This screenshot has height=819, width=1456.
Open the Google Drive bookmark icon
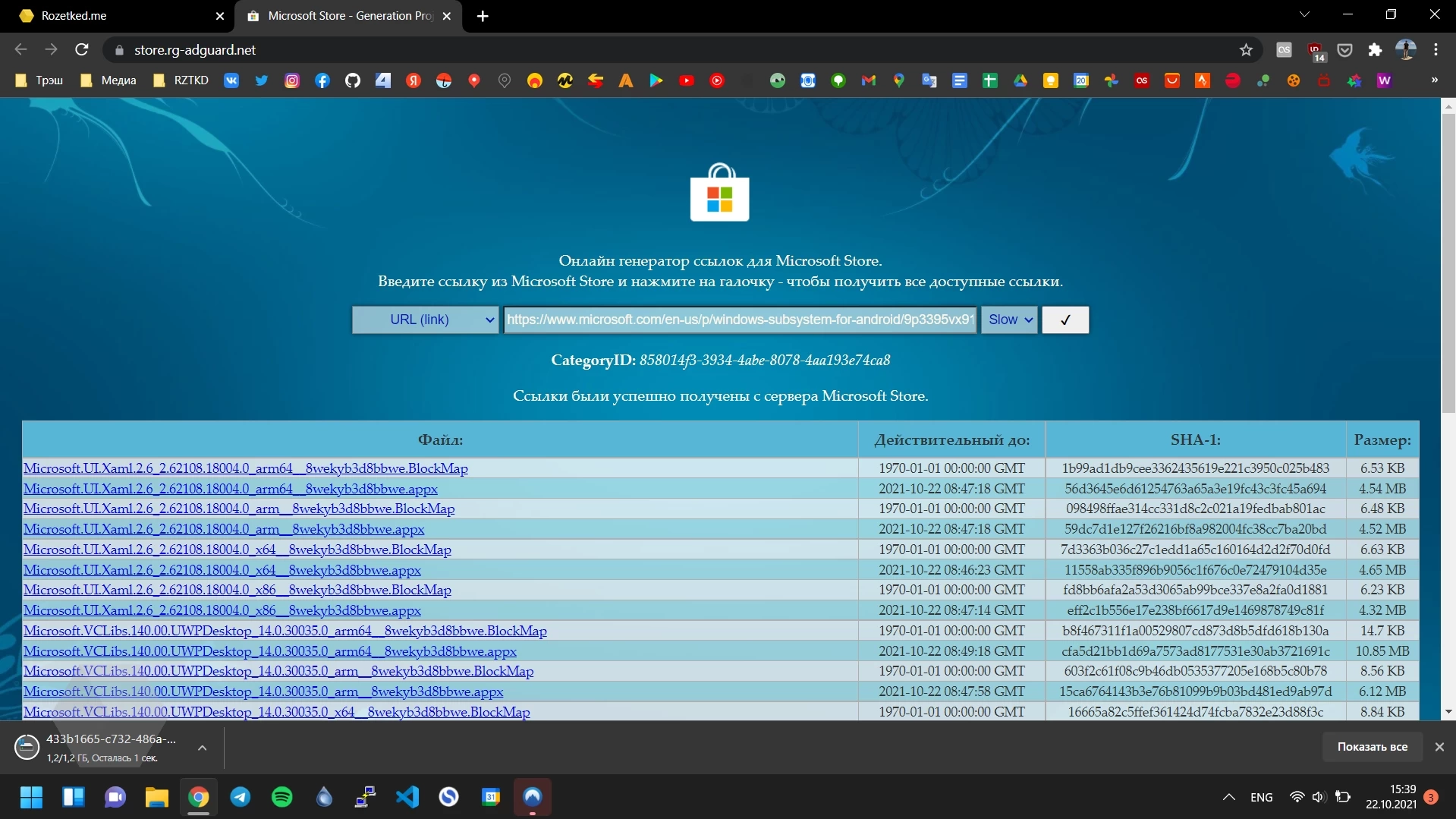point(1020,80)
